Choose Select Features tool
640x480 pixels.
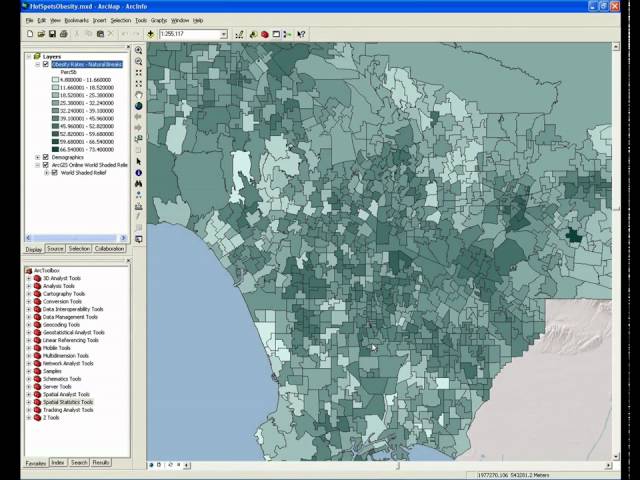tap(139, 139)
